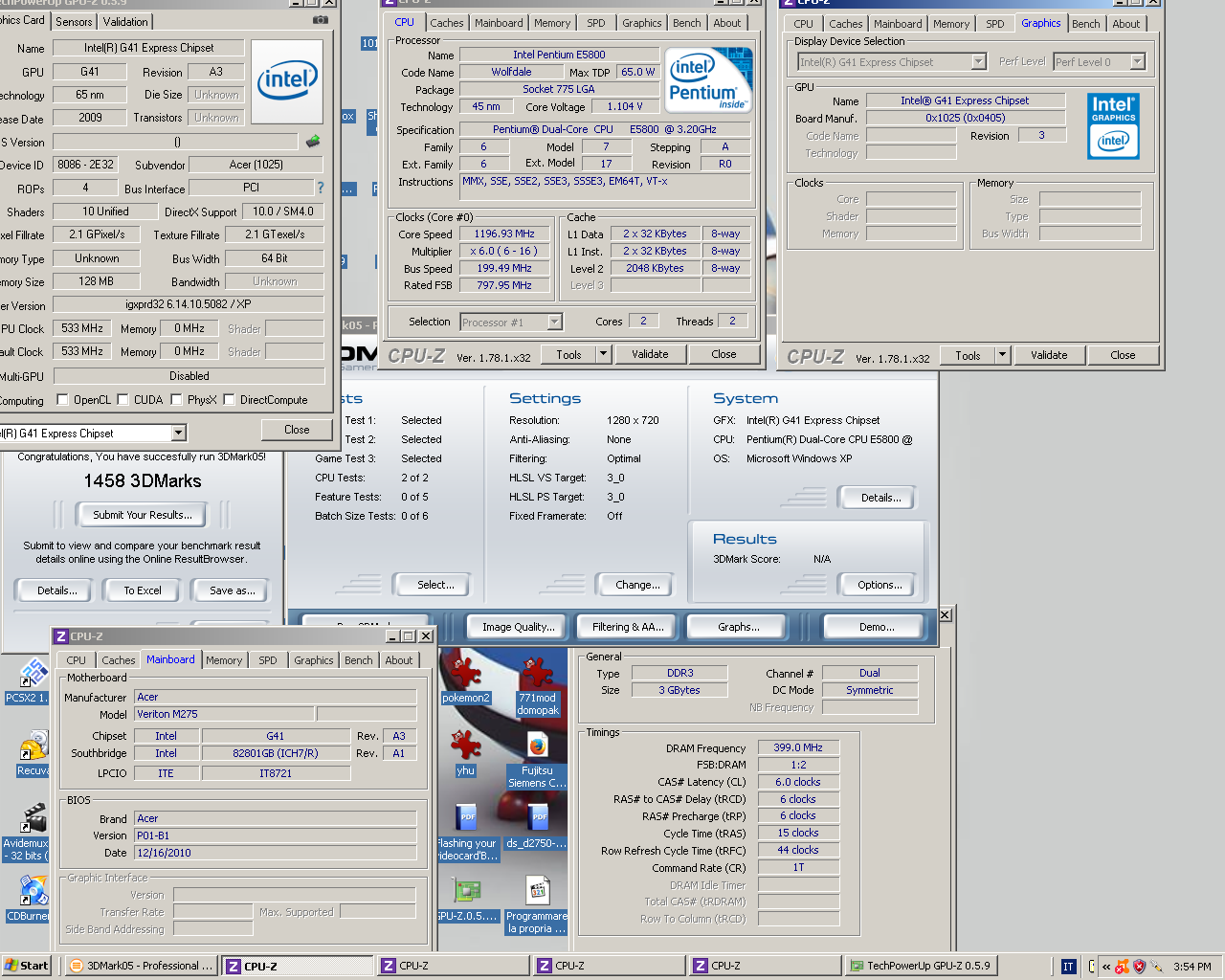Open the Tools dropdown arrow in CPU window
The height and width of the screenshot is (980, 1225).
[x=603, y=355]
